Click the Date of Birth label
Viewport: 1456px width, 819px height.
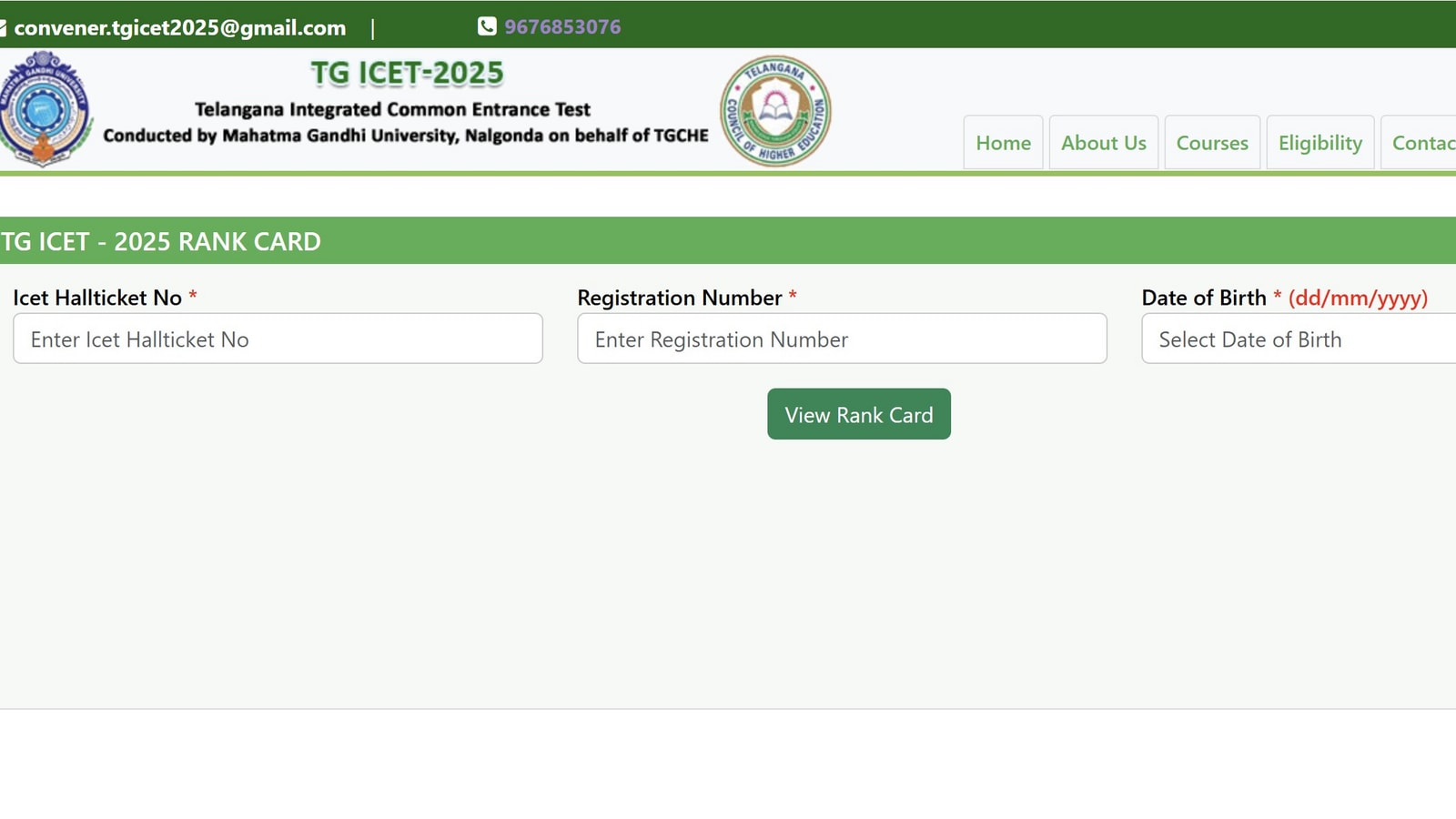click(x=1203, y=298)
